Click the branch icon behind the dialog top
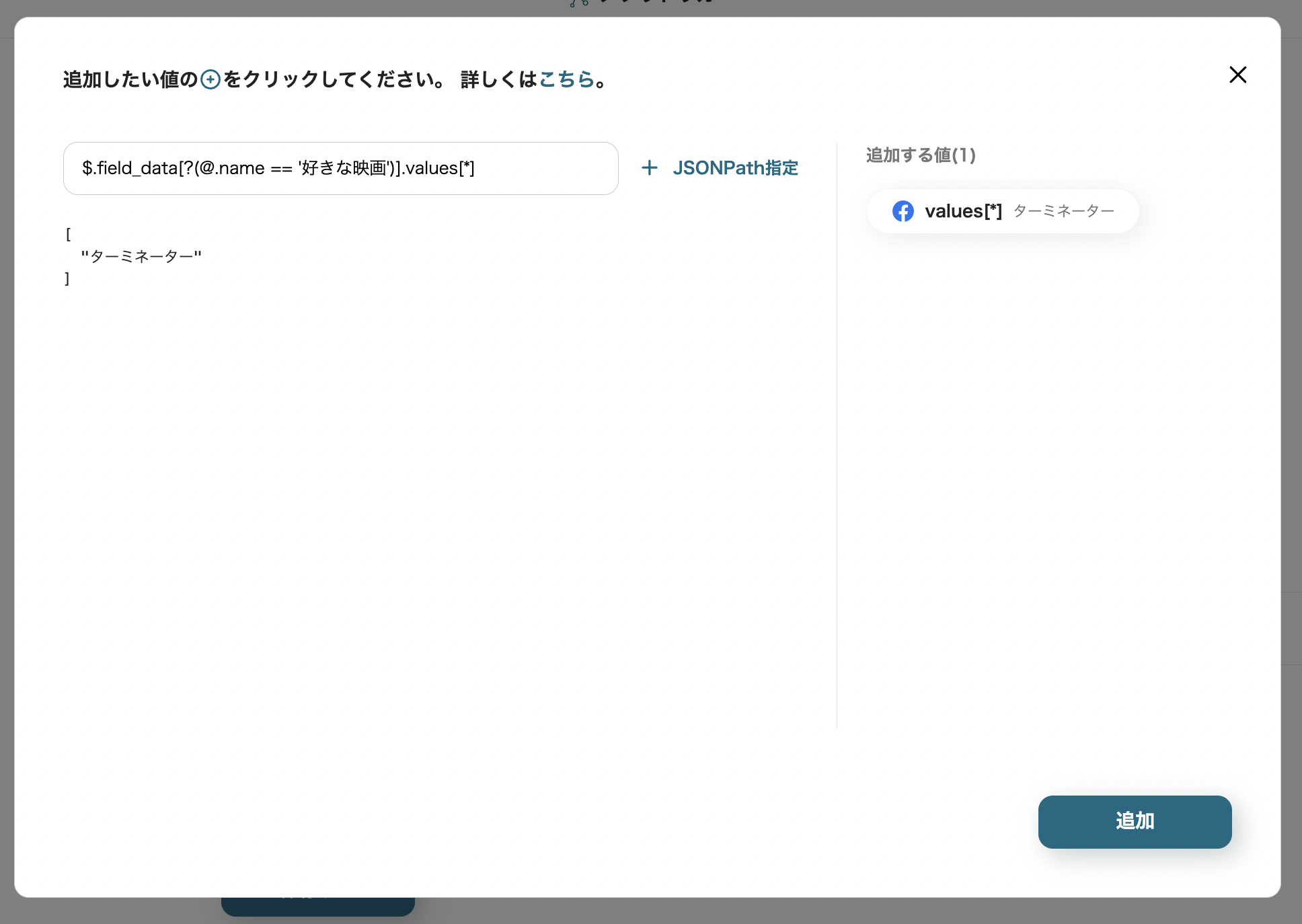1302x924 pixels. click(x=578, y=4)
